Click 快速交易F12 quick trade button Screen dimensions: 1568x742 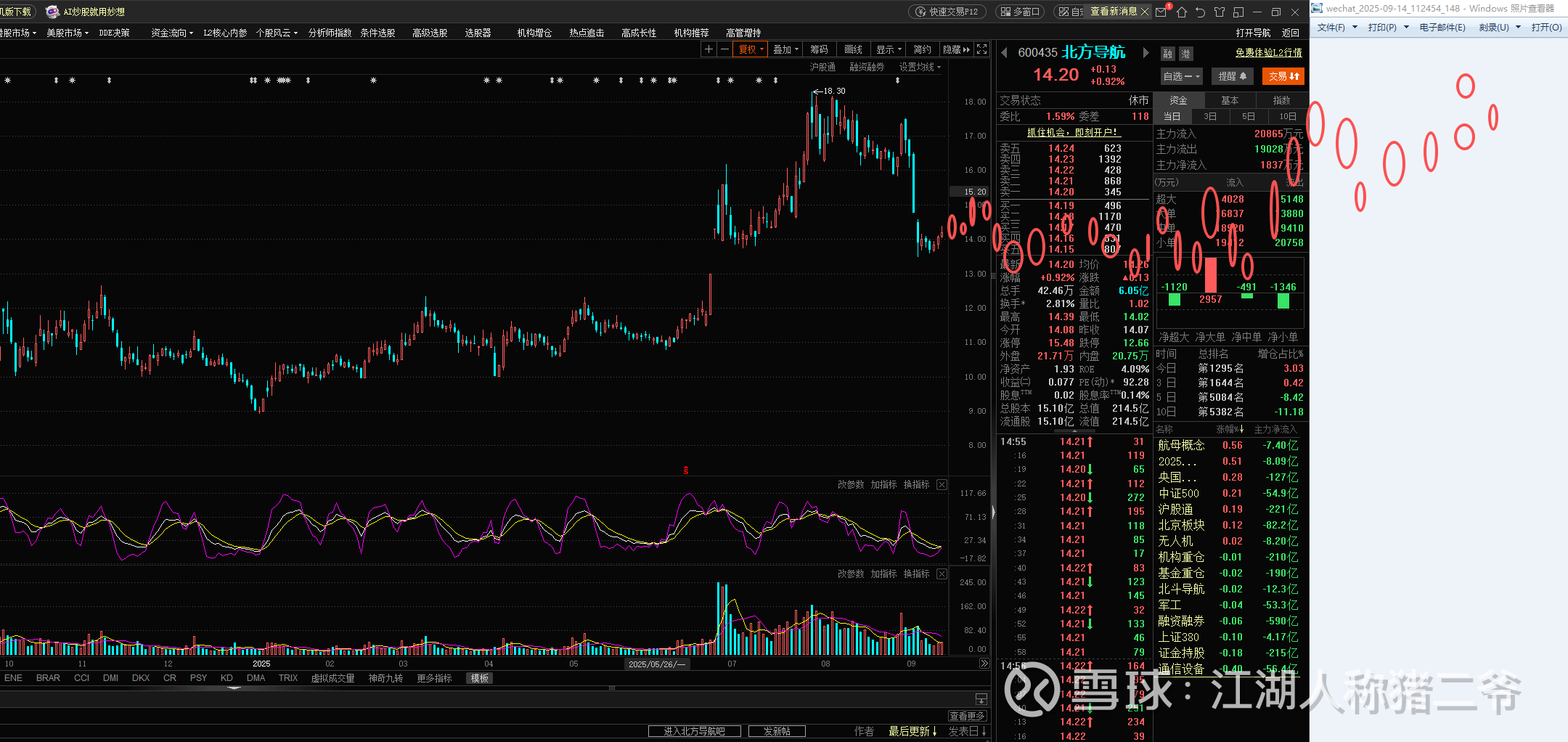947,12
